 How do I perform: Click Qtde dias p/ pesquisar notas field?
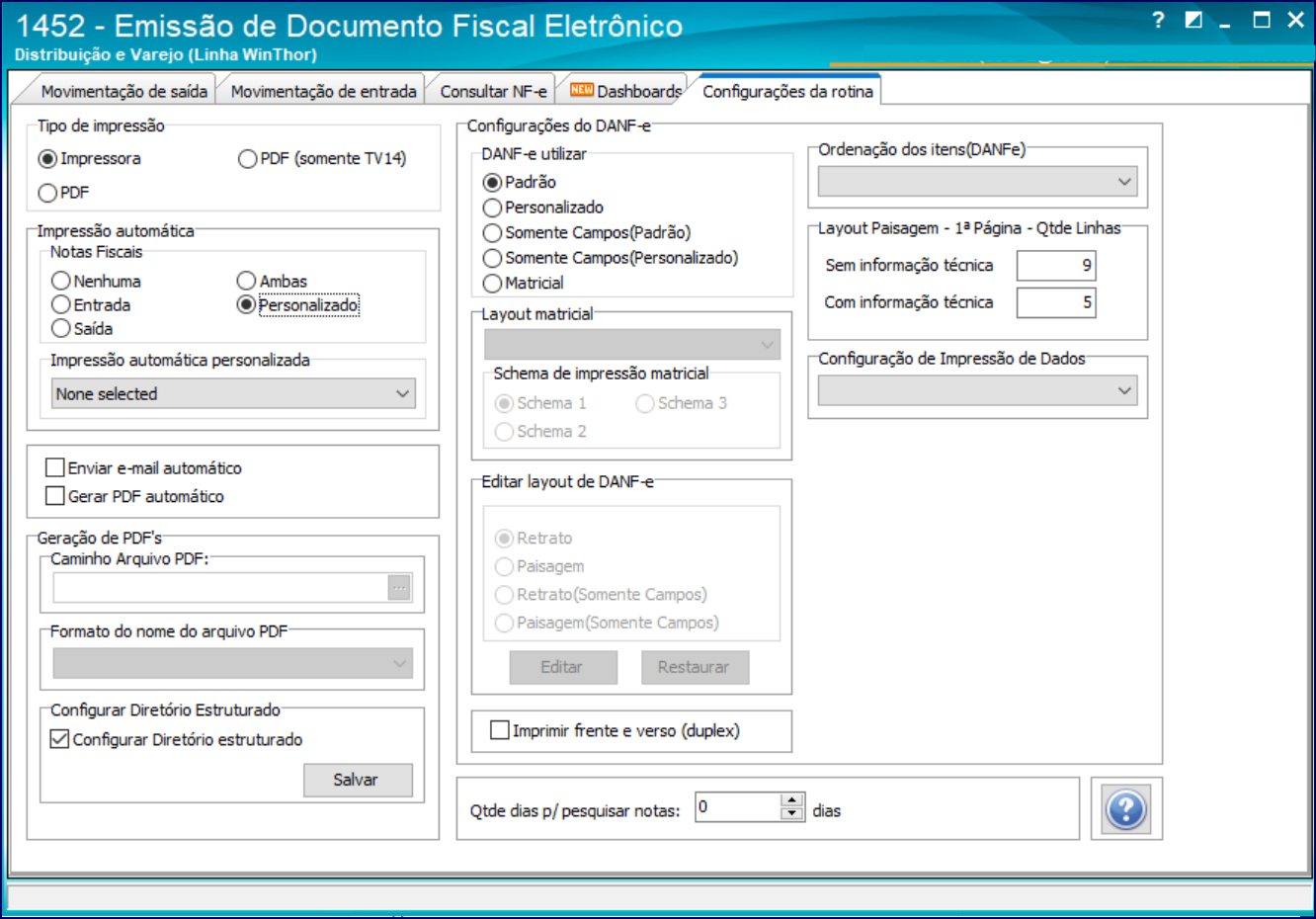tap(738, 807)
